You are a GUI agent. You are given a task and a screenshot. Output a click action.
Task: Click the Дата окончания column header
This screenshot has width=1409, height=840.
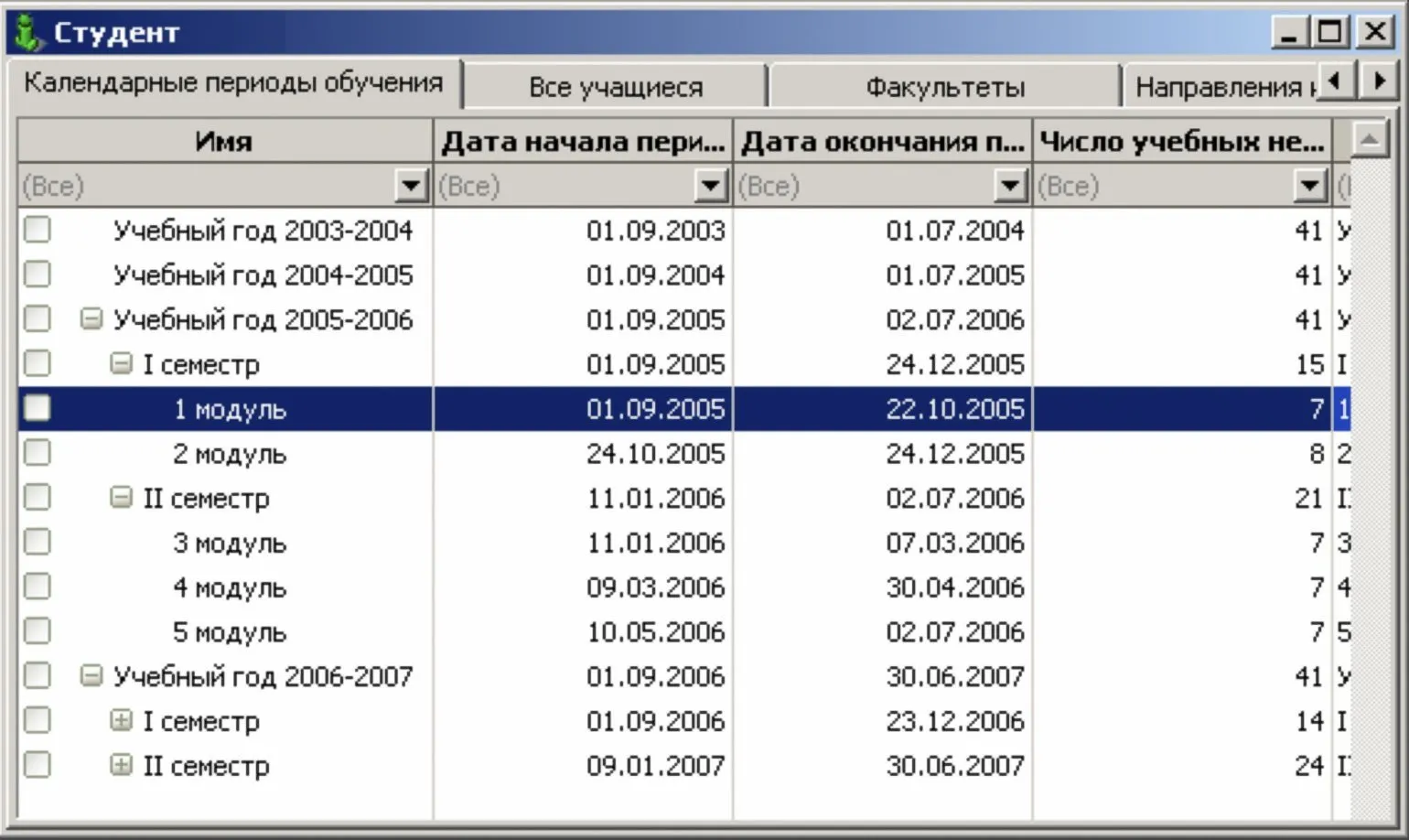pos(882,141)
